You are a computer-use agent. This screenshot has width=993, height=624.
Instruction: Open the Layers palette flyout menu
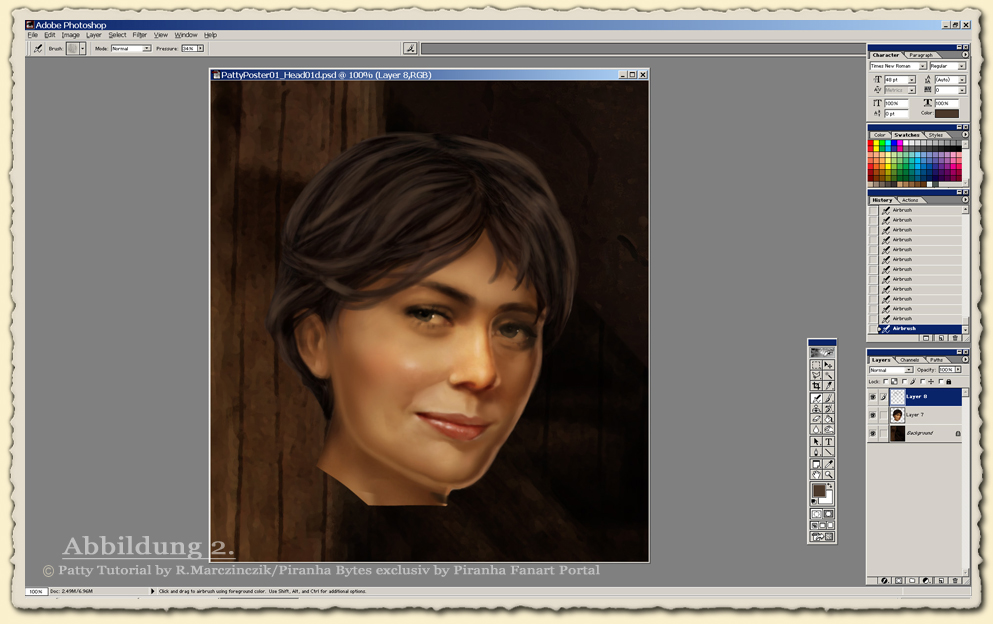pyautogui.click(x=965, y=359)
